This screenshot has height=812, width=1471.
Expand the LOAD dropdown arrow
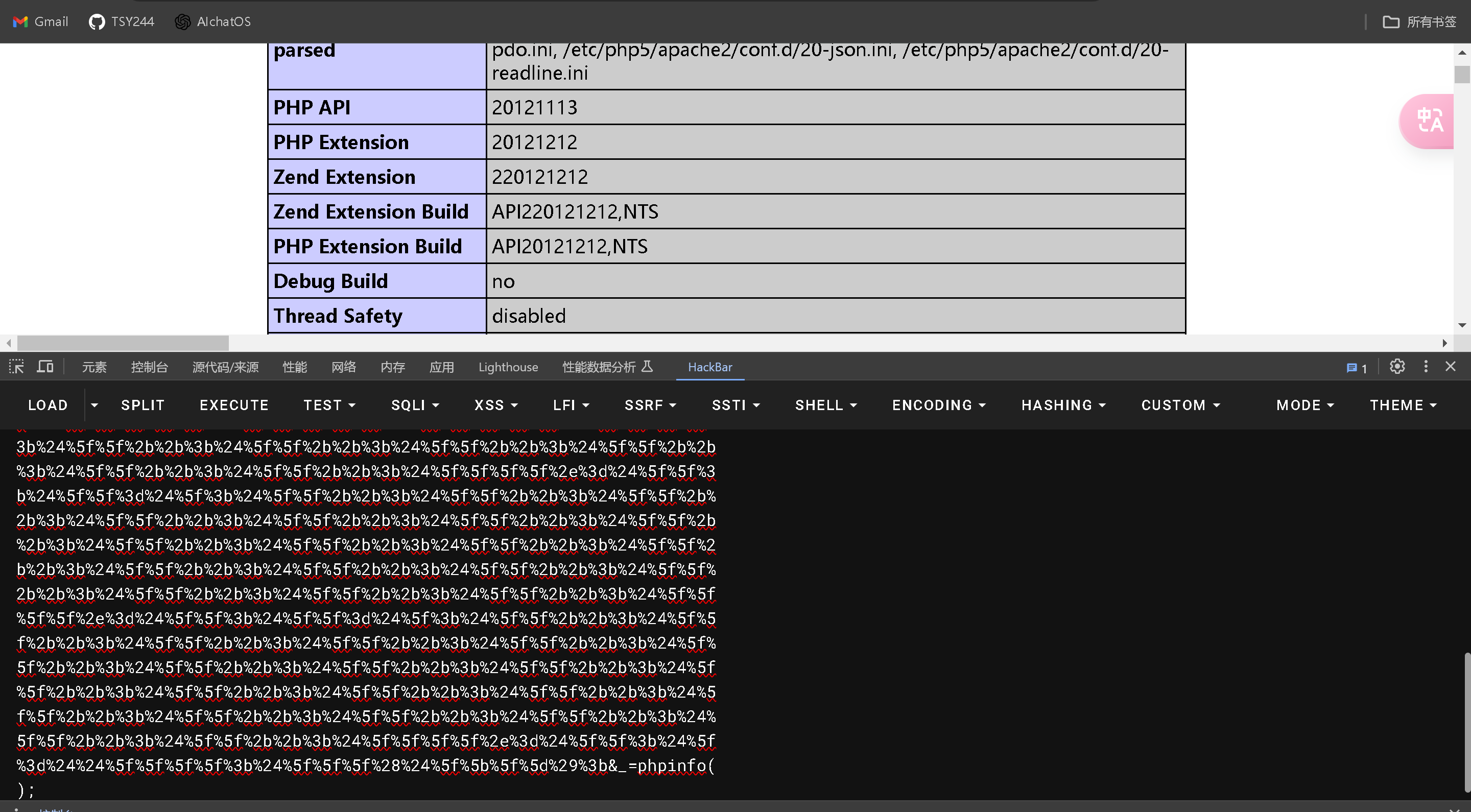[94, 405]
